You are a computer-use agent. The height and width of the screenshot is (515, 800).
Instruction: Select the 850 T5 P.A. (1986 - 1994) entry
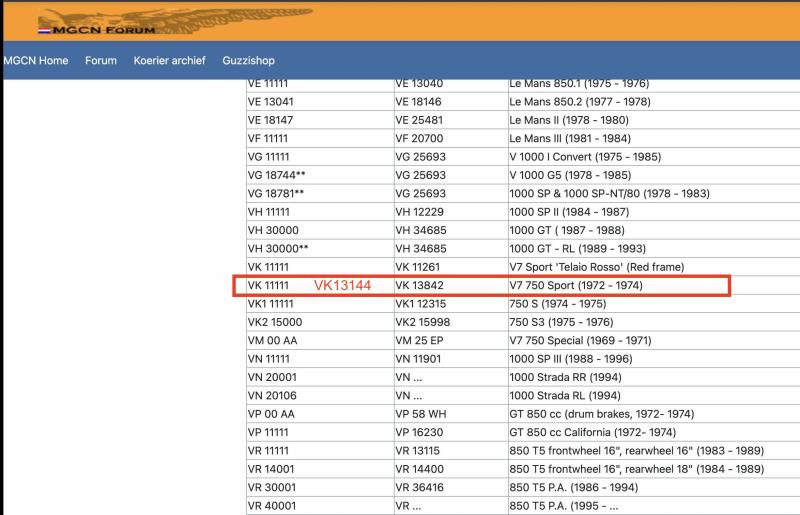tap(572, 488)
